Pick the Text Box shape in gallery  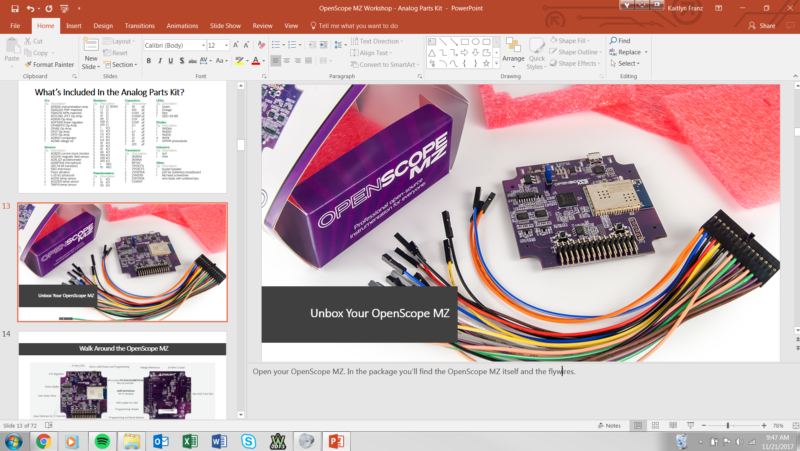(432, 42)
